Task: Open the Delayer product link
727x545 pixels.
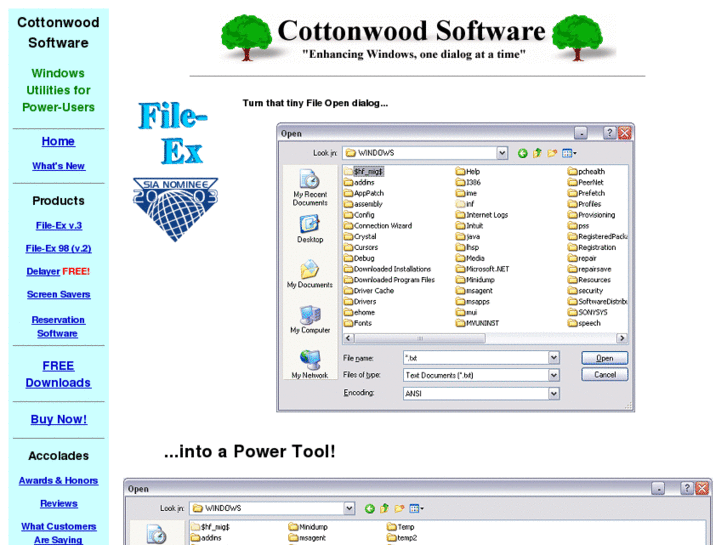Action: coord(43,271)
